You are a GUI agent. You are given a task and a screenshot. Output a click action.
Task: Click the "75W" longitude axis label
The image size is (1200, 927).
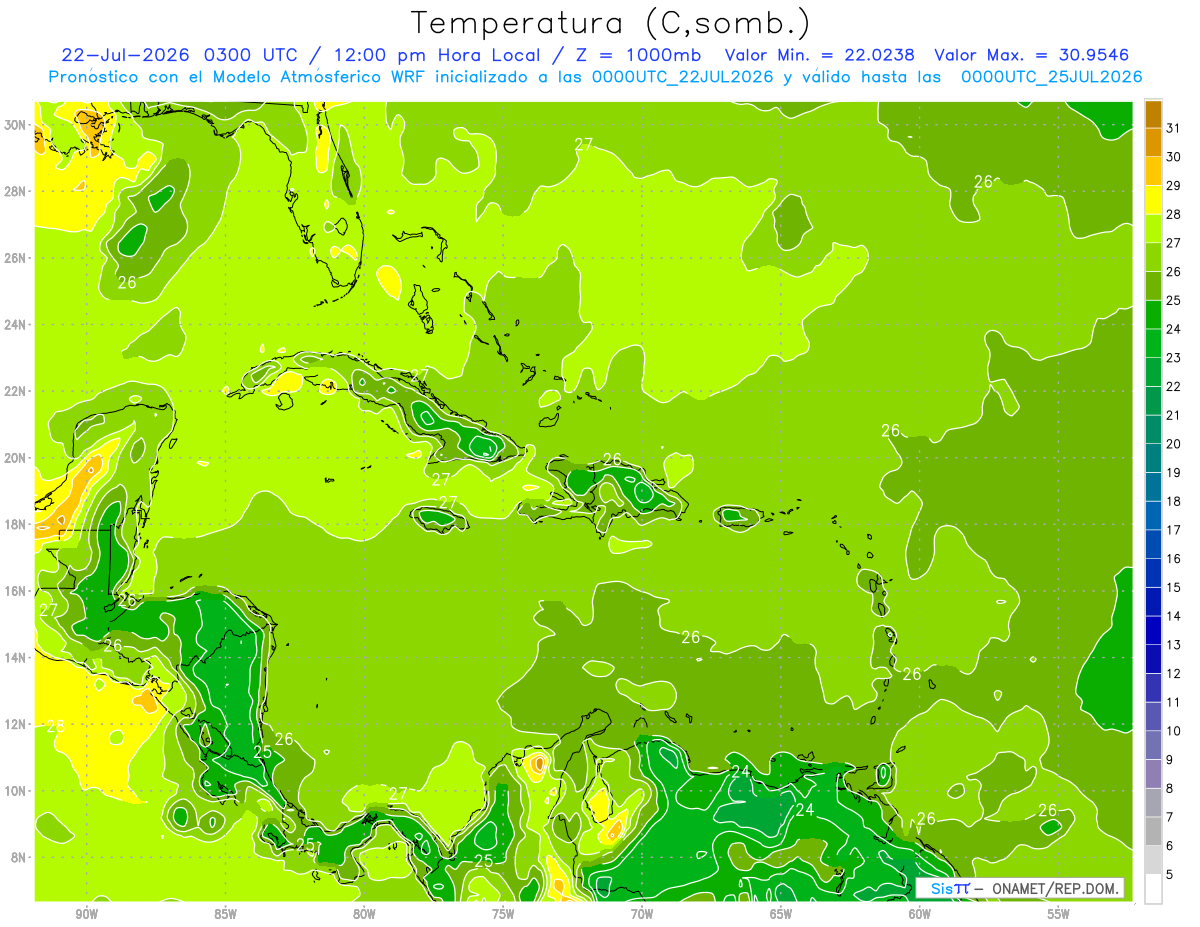(503, 914)
